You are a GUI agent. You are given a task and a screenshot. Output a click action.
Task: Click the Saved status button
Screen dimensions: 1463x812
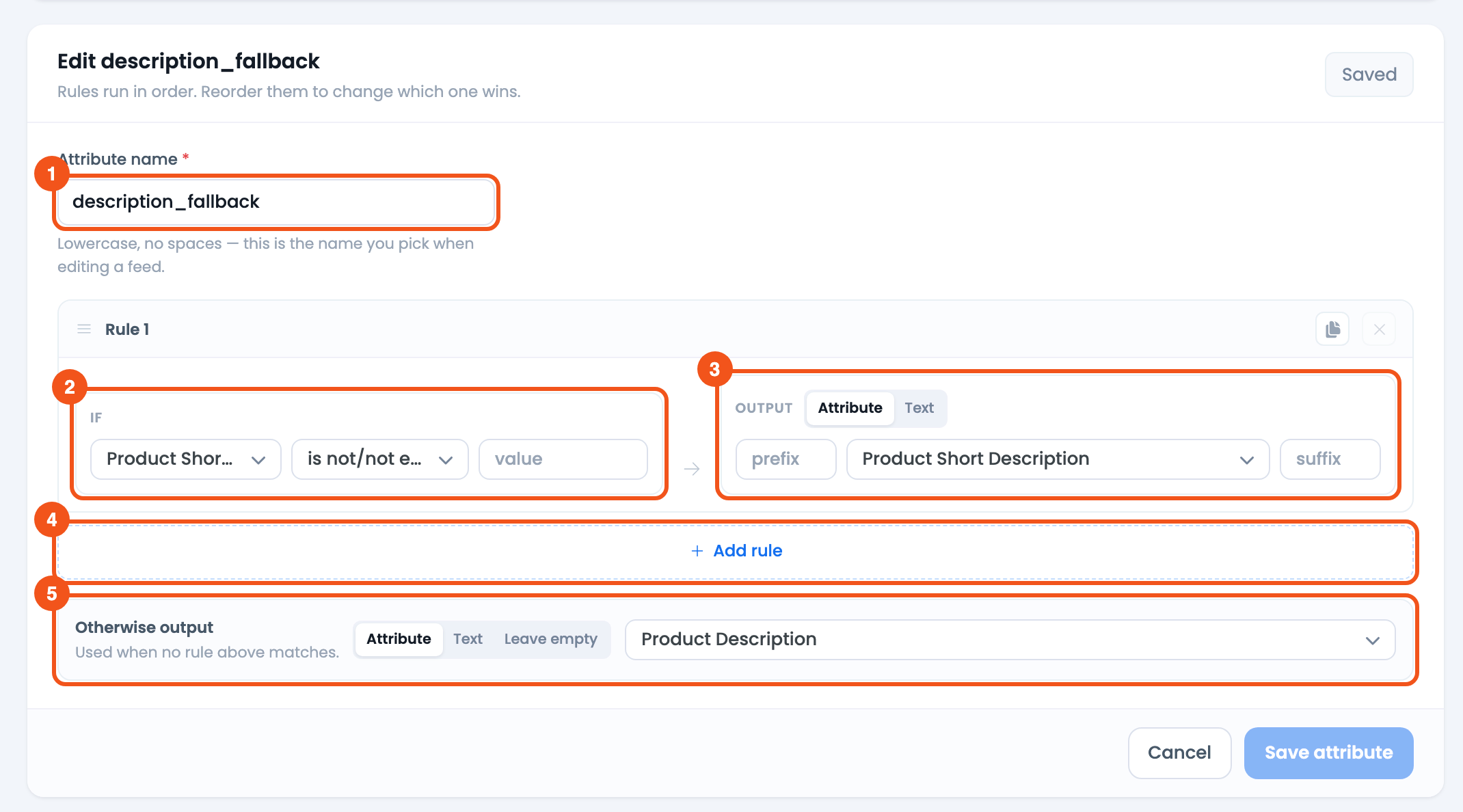click(x=1369, y=75)
